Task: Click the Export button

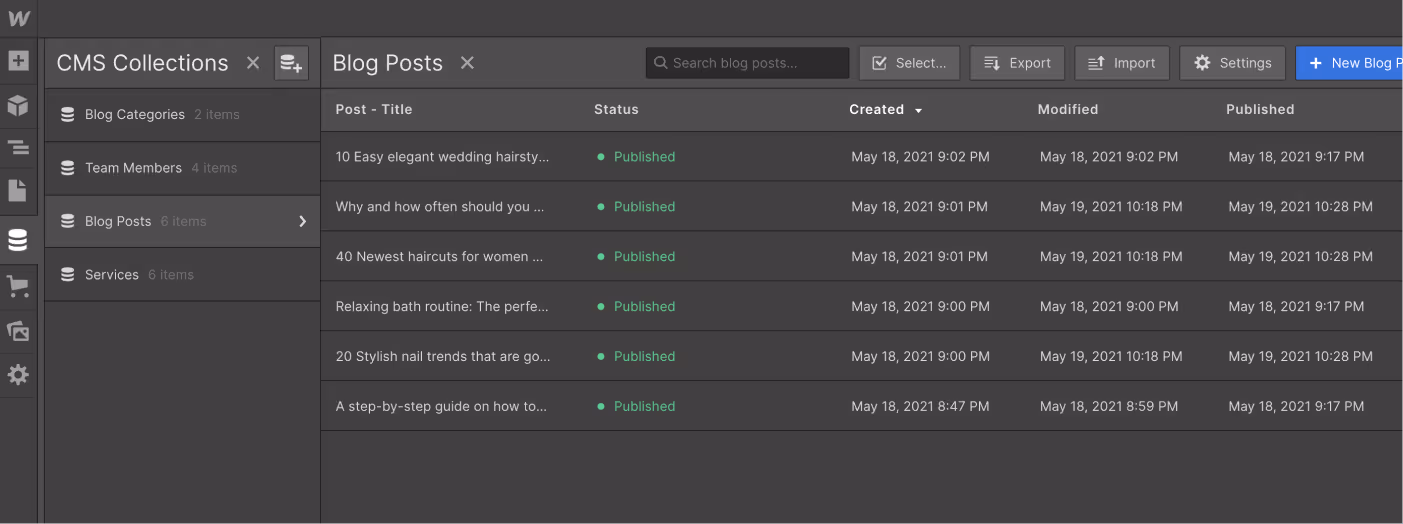Action: click(1017, 63)
